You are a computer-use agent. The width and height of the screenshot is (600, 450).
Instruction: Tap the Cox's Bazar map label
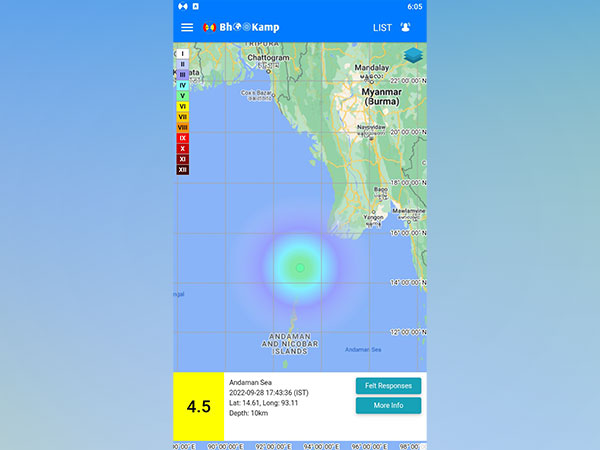coord(256,93)
